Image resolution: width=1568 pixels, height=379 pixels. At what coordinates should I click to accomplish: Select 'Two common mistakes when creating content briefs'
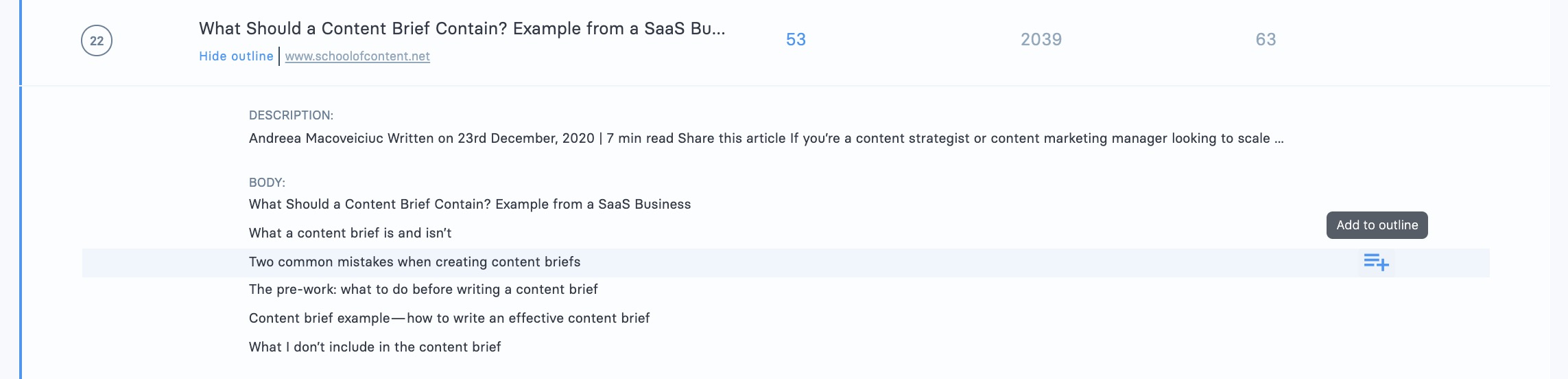coord(414,262)
